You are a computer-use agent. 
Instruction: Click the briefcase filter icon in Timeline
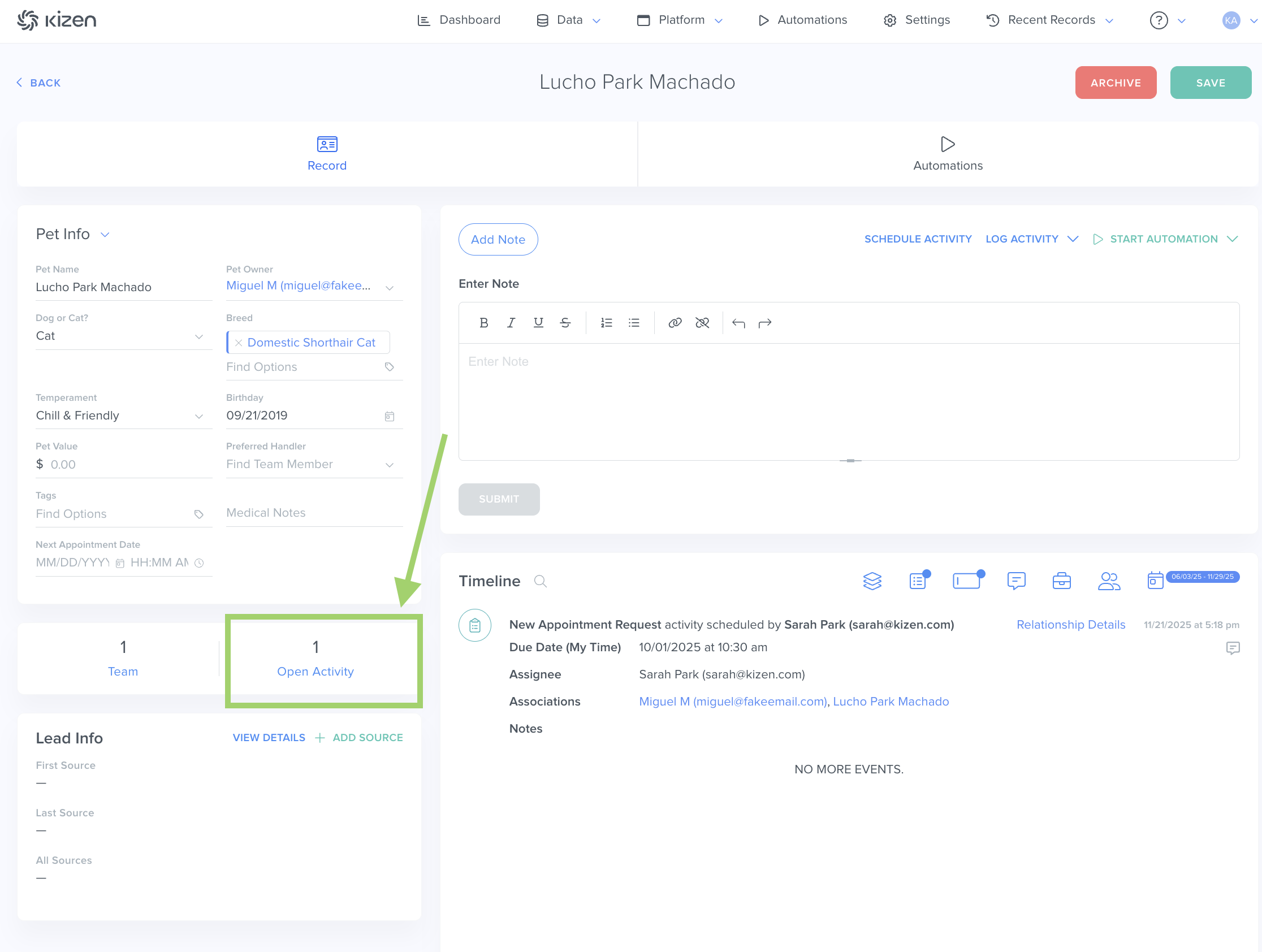point(1061,581)
